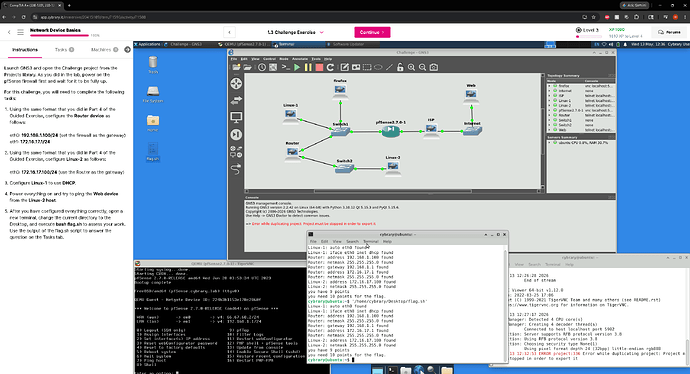Suspend all nodes with yellow pause button
Screen dimensions: 690x374
308,67
